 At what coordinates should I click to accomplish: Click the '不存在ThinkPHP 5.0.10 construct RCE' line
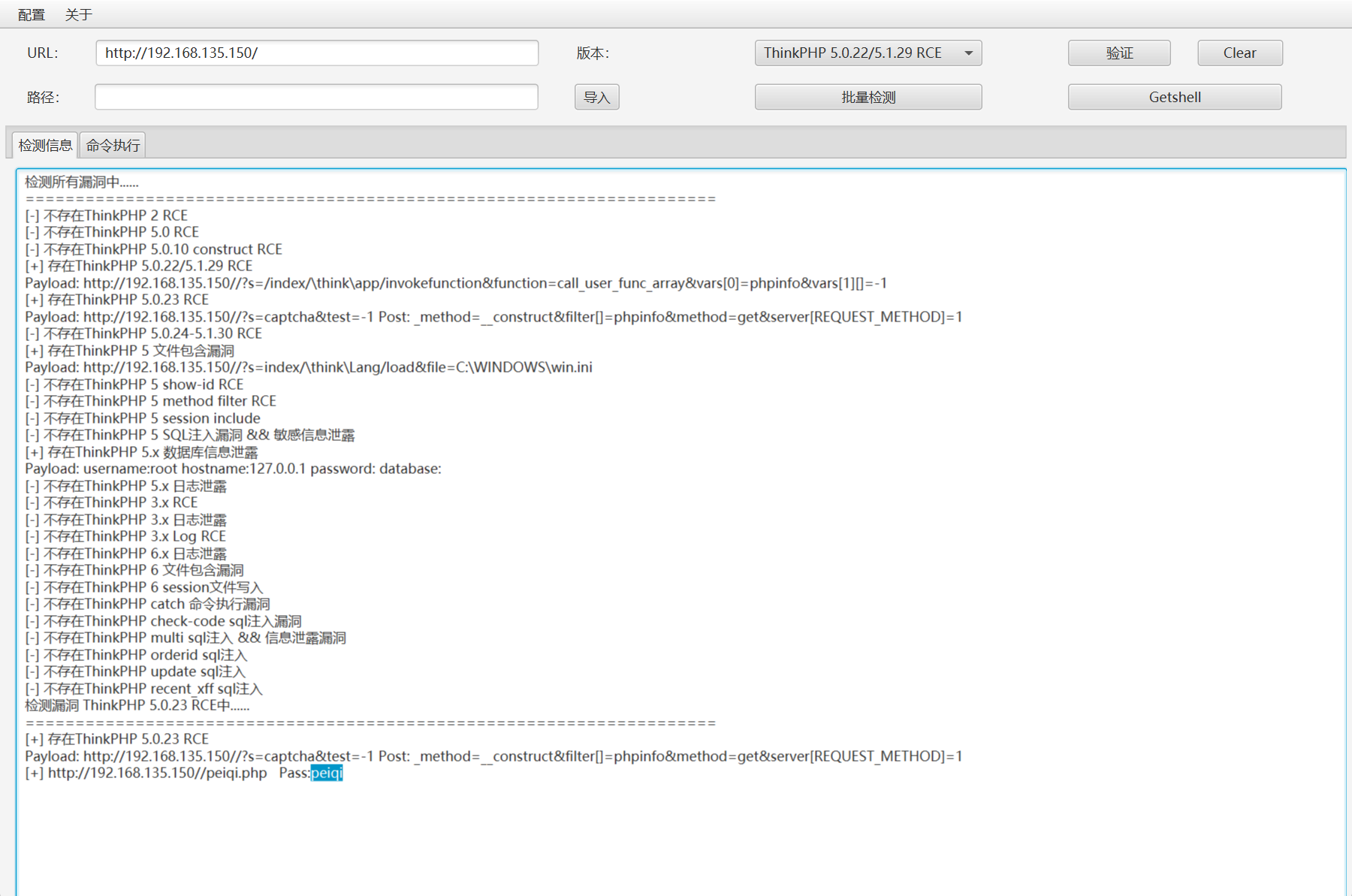pos(154,249)
